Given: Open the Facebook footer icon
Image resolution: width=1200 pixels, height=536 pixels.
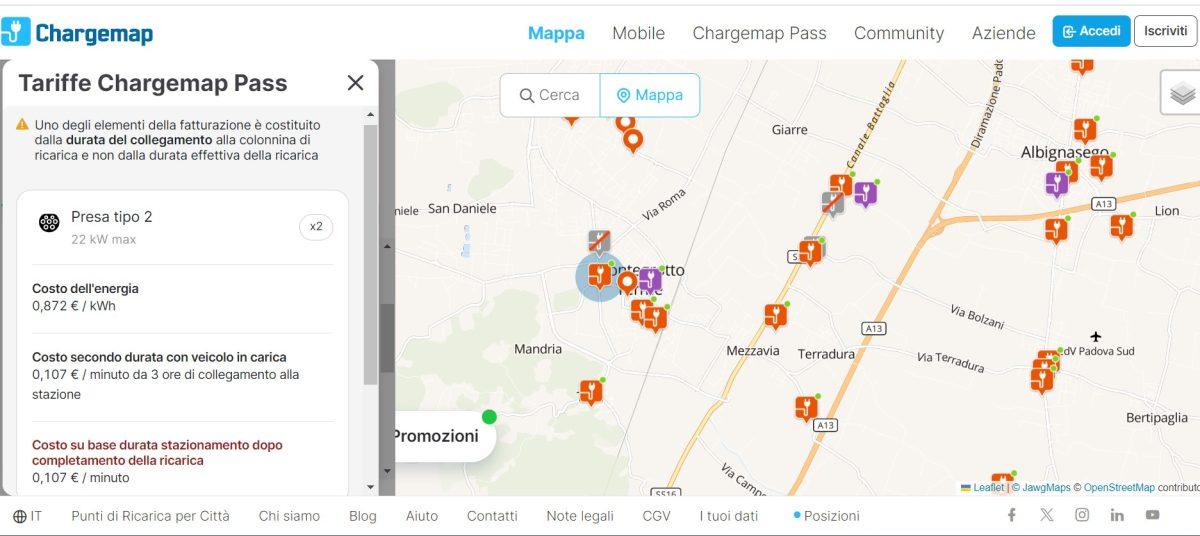Looking at the screenshot, I should tap(1011, 515).
